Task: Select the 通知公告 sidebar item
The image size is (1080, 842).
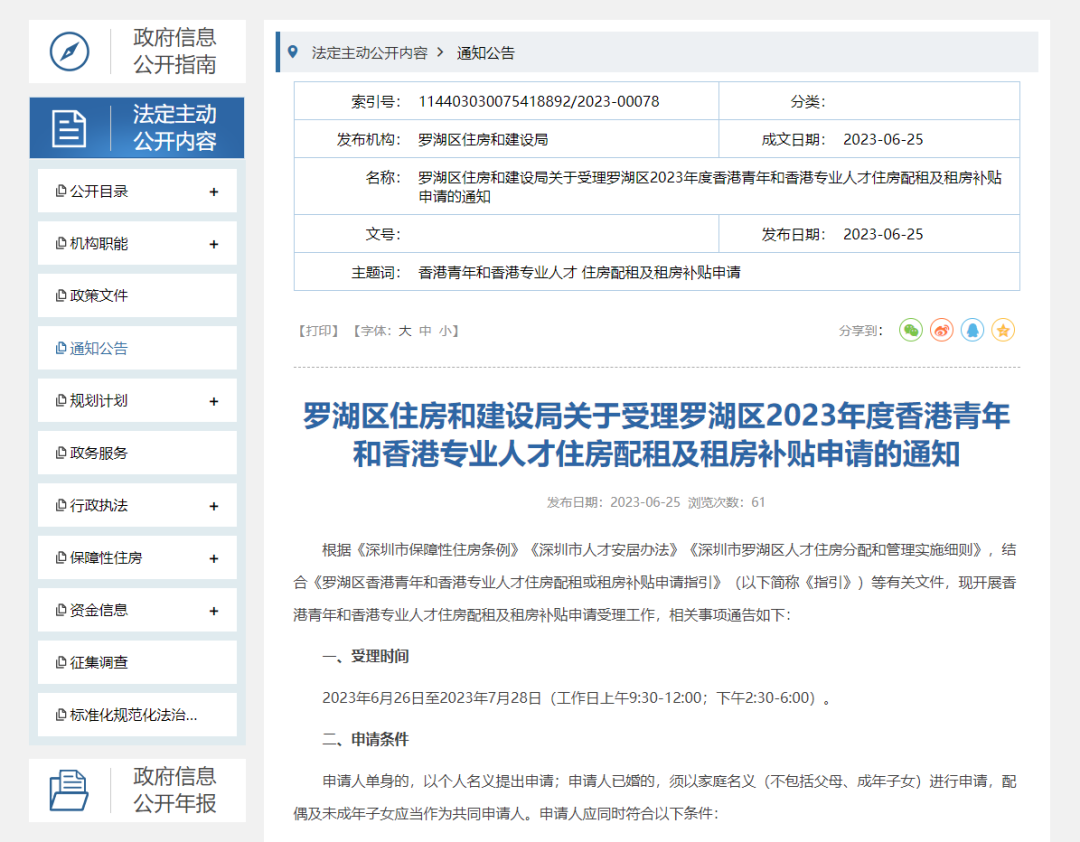Action: tap(137, 348)
